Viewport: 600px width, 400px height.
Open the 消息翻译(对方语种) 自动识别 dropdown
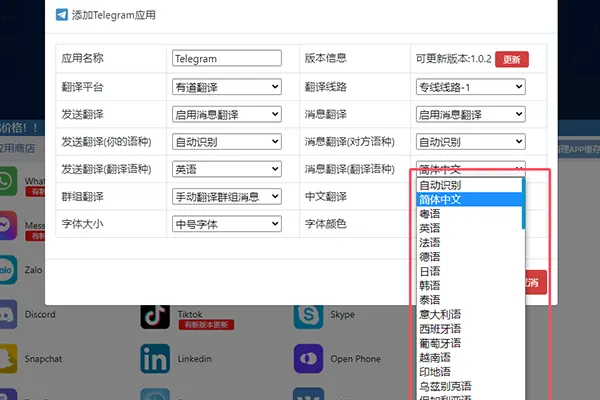[x=471, y=142]
